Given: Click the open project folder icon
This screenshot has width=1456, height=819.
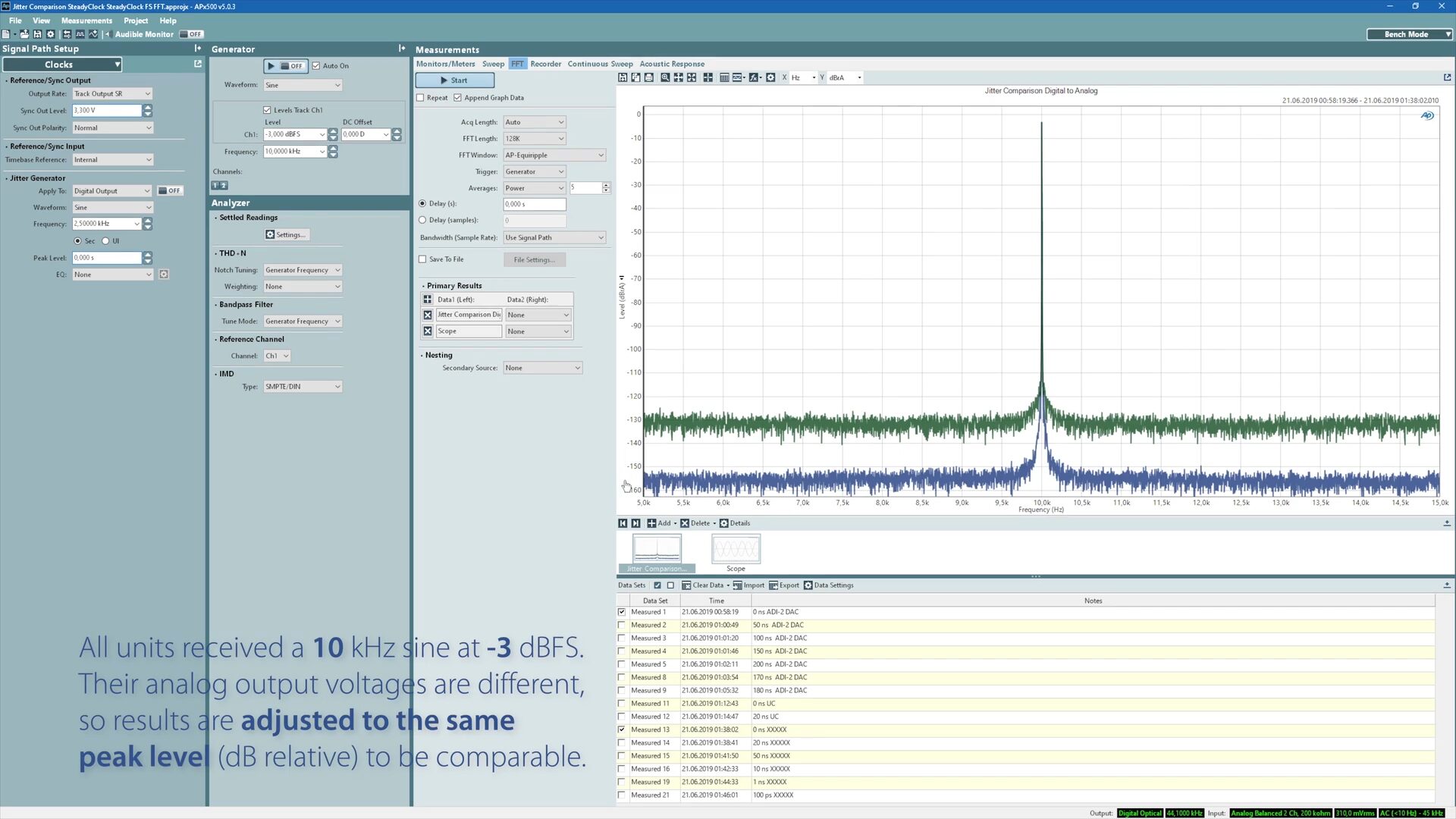Looking at the screenshot, I should click(24, 34).
